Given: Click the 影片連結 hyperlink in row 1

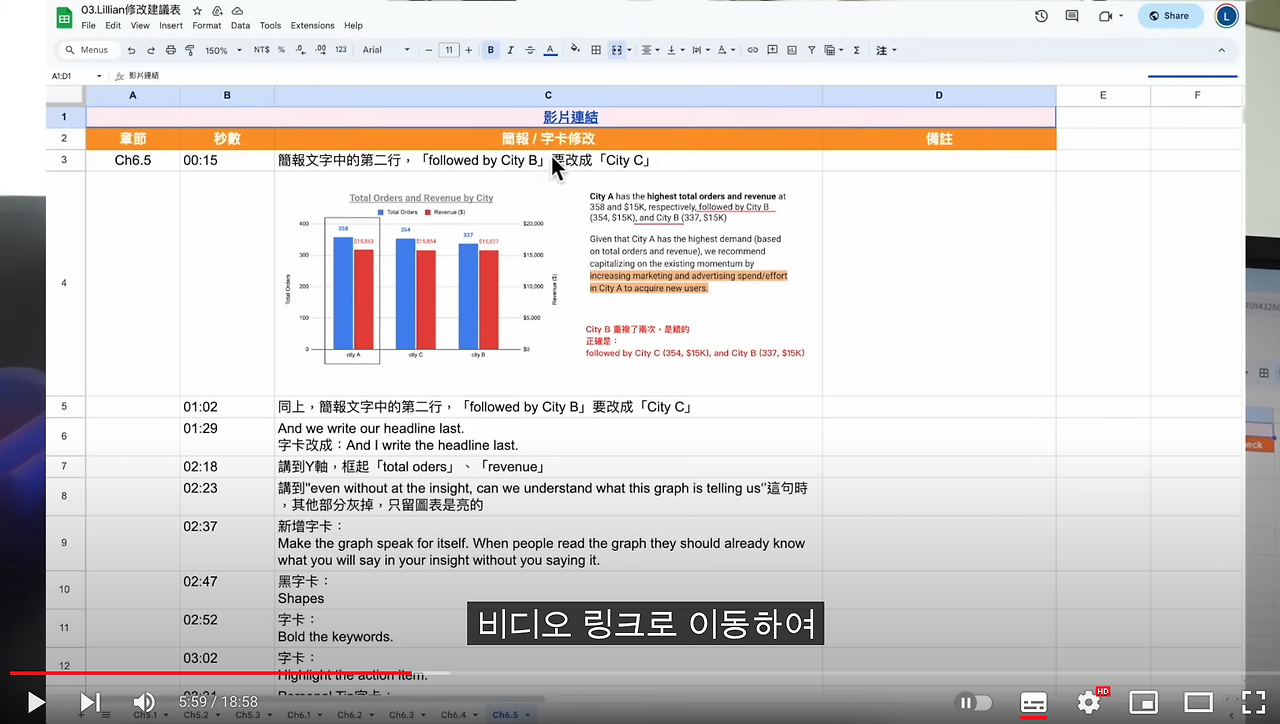Looking at the screenshot, I should point(570,117).
